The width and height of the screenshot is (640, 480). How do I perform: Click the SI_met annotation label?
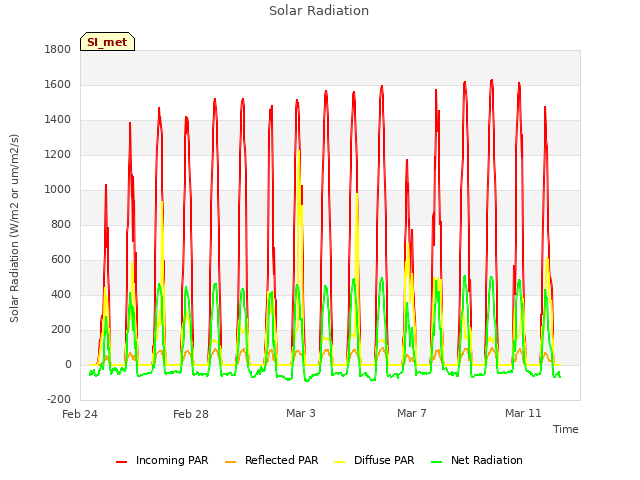click(107, 42)
